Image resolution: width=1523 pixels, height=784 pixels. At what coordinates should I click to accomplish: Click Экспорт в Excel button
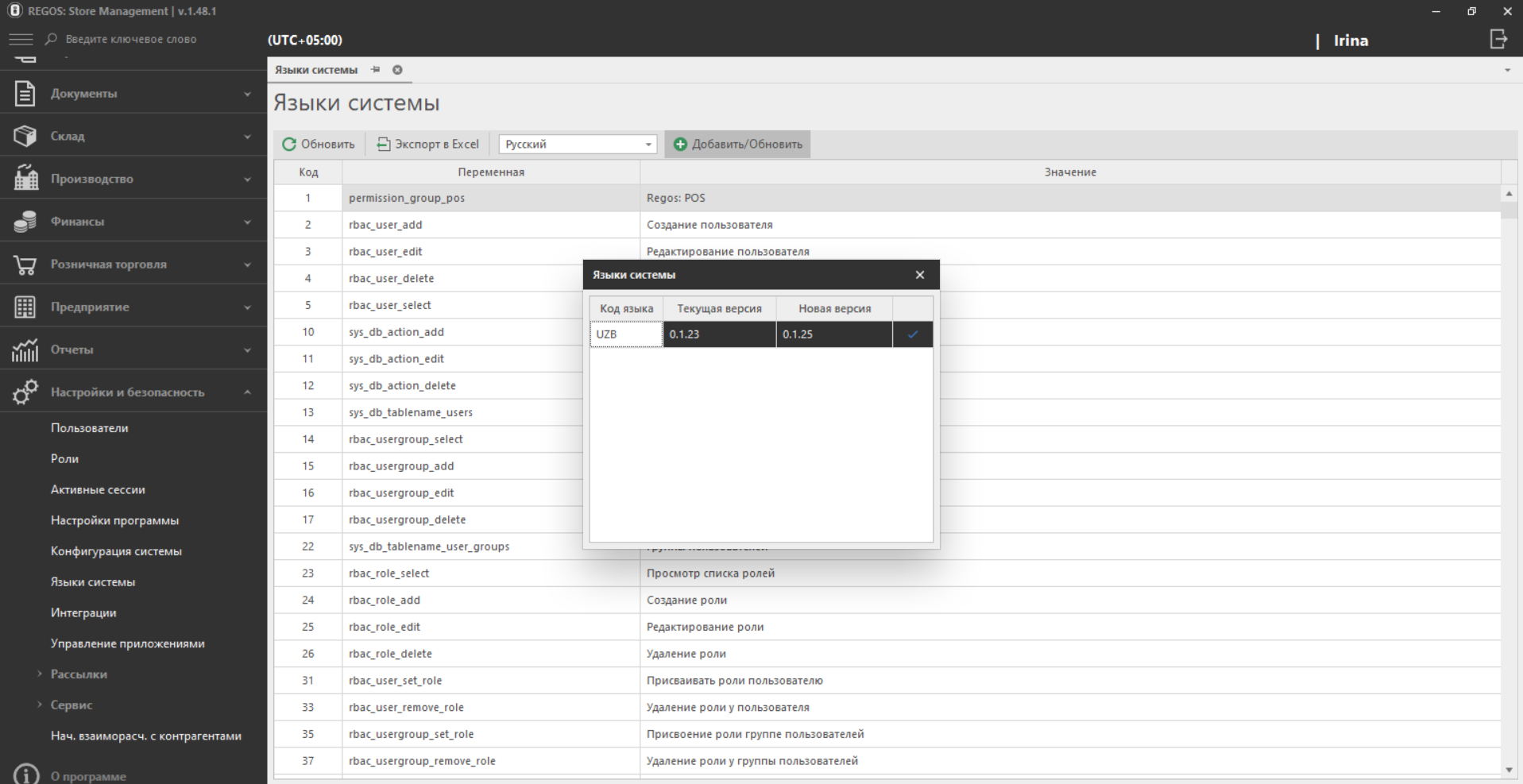428,145
